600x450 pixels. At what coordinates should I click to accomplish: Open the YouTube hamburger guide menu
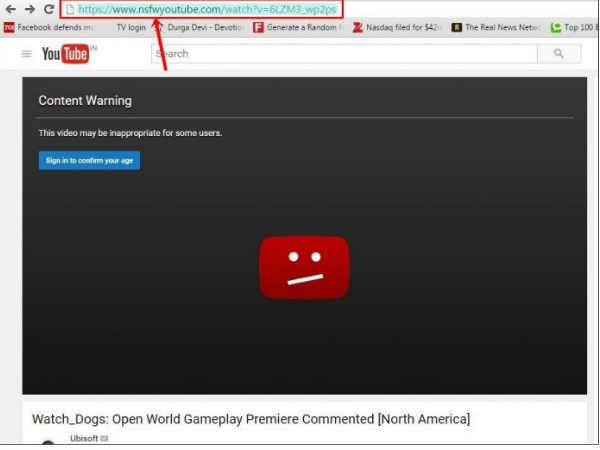26,54
